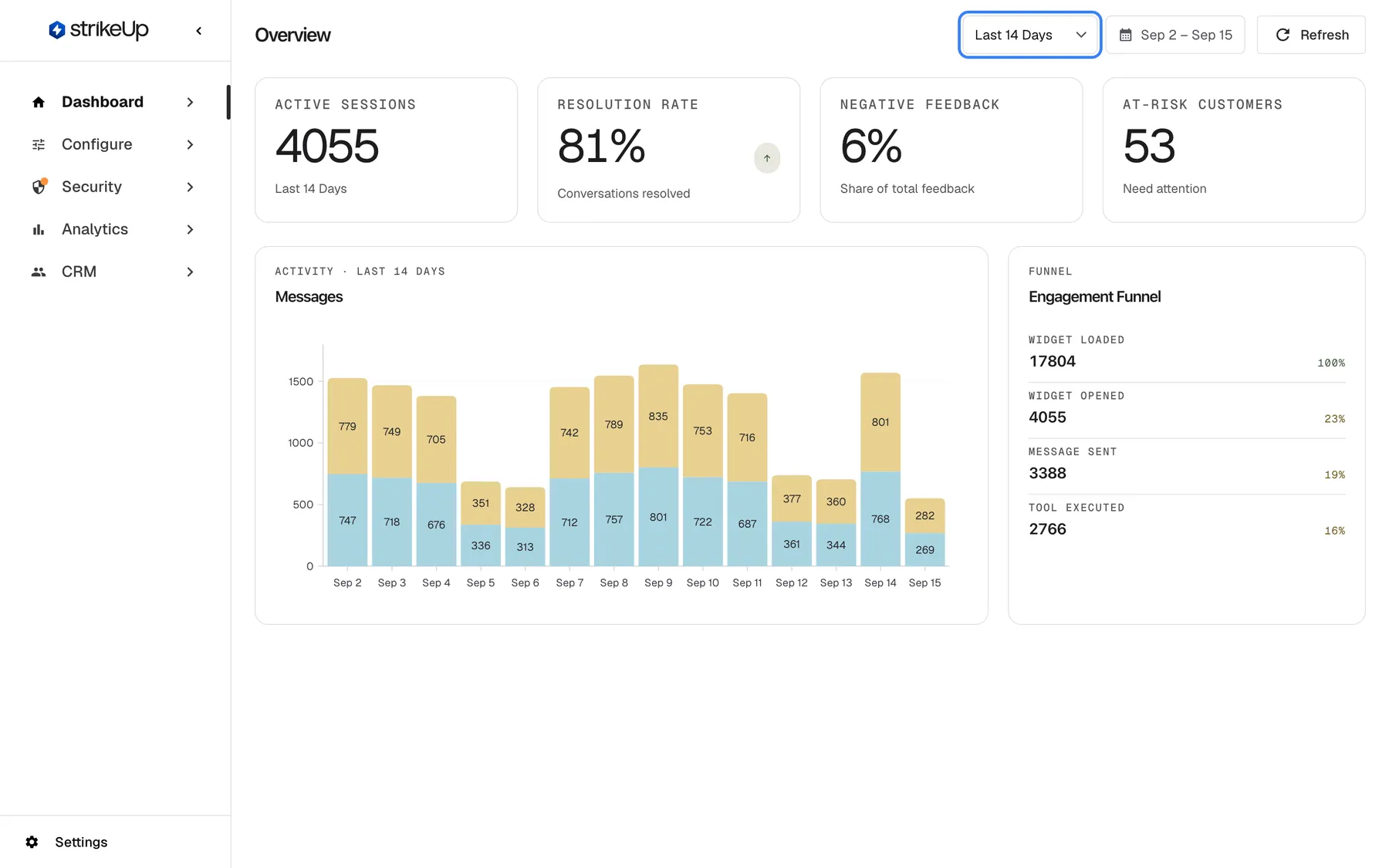Click the Dashboard home icon
This screenshot has height=868, width=1389.
(x=39, y=102)
